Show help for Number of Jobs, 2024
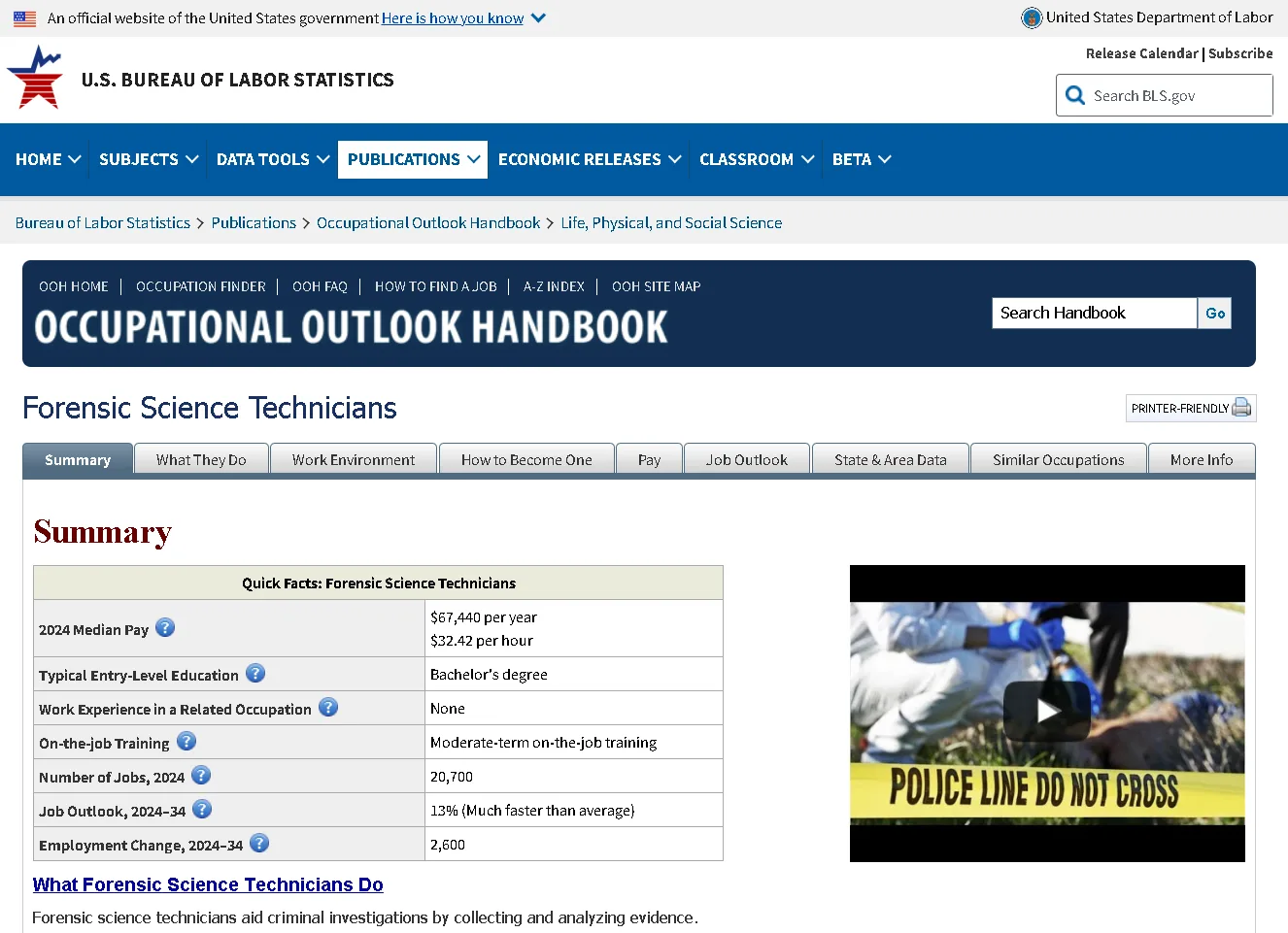 click(201, 776)
